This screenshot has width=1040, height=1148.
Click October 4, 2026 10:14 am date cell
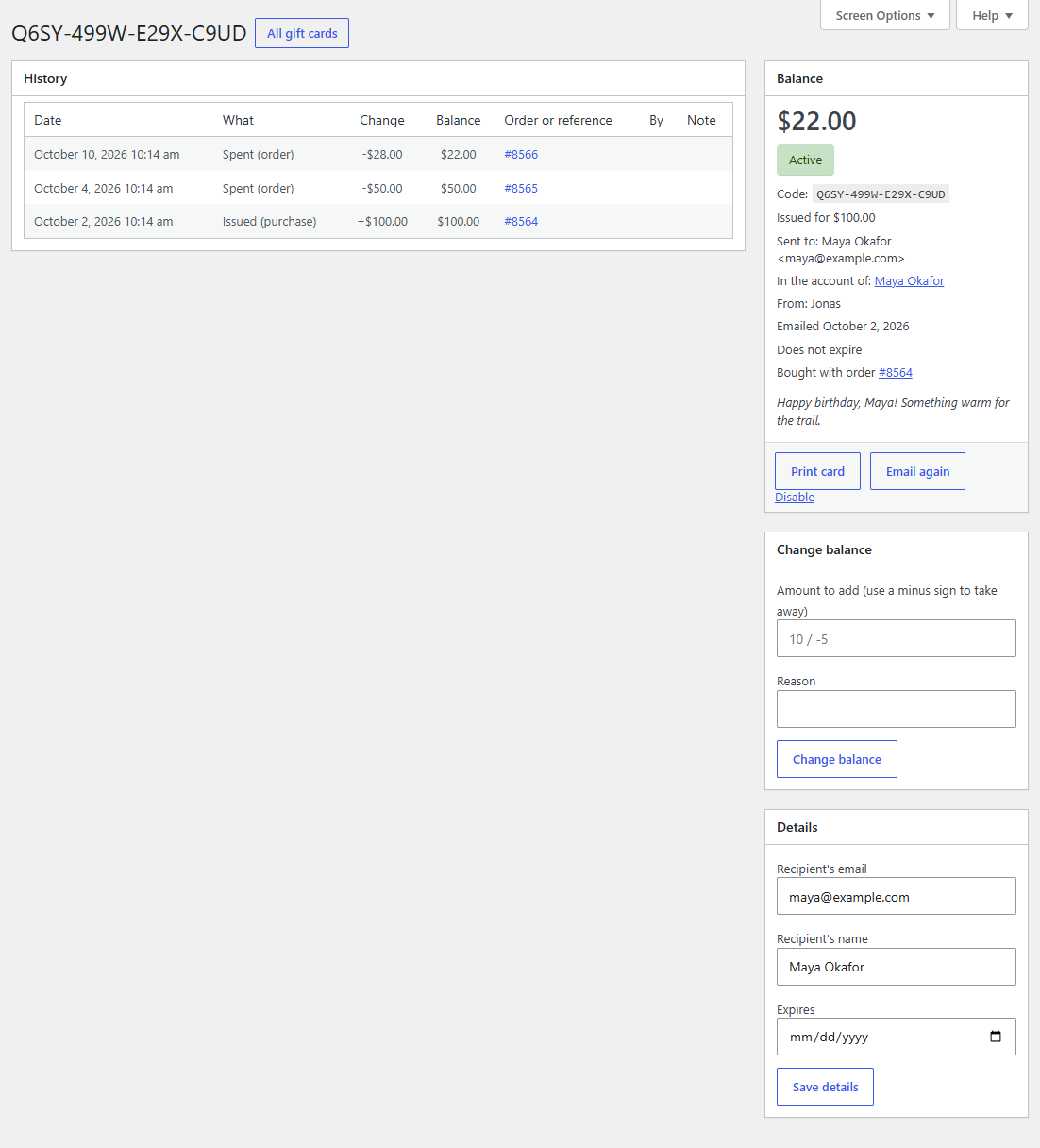pos(104,189)
